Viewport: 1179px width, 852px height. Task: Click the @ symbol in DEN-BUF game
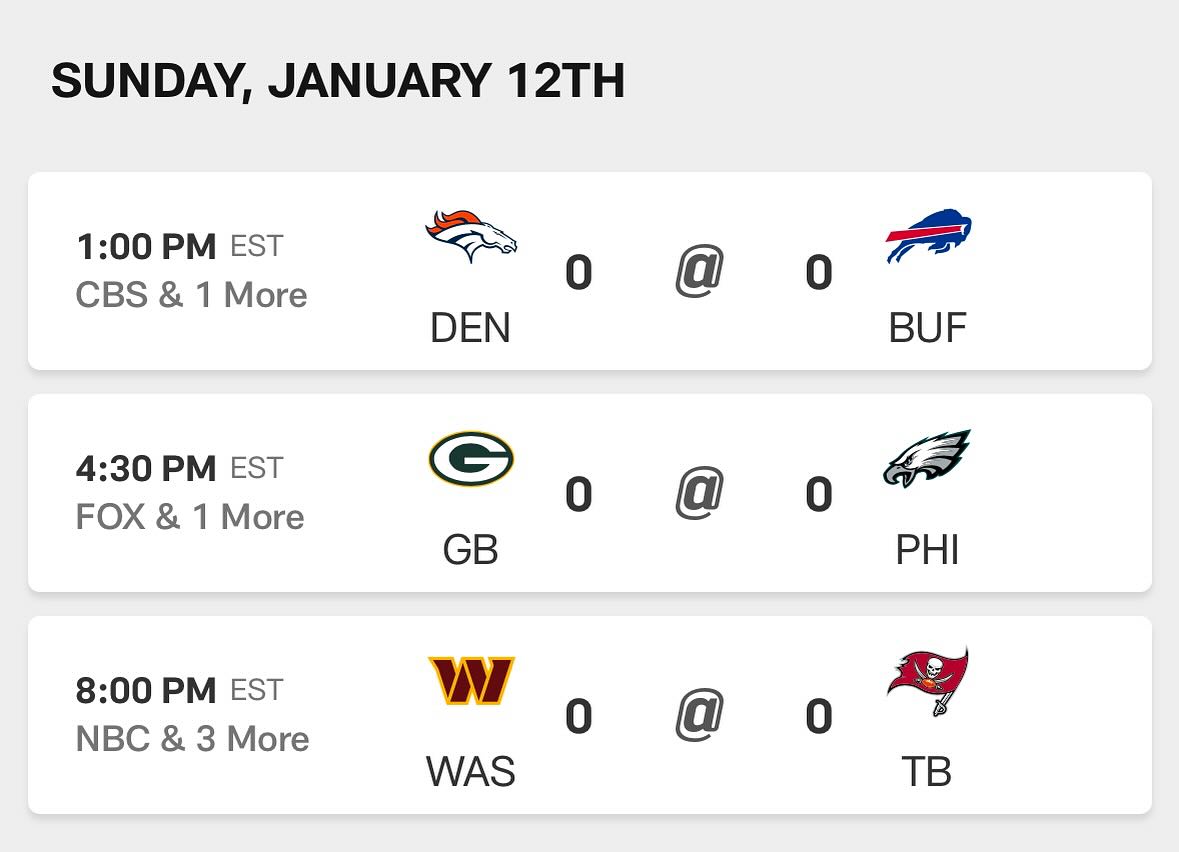click(x=699, y=271)
